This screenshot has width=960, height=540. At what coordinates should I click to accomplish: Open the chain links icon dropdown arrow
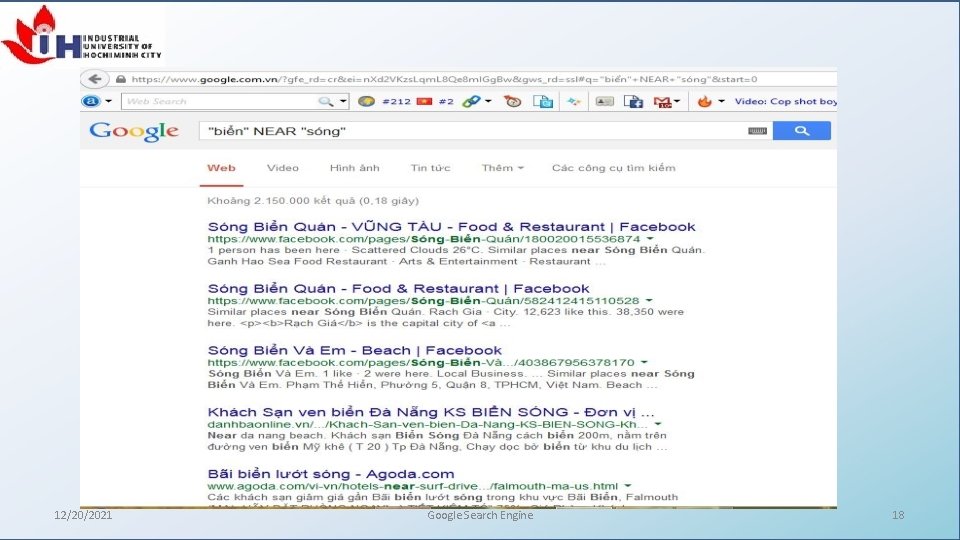click(x=488, y=101)
